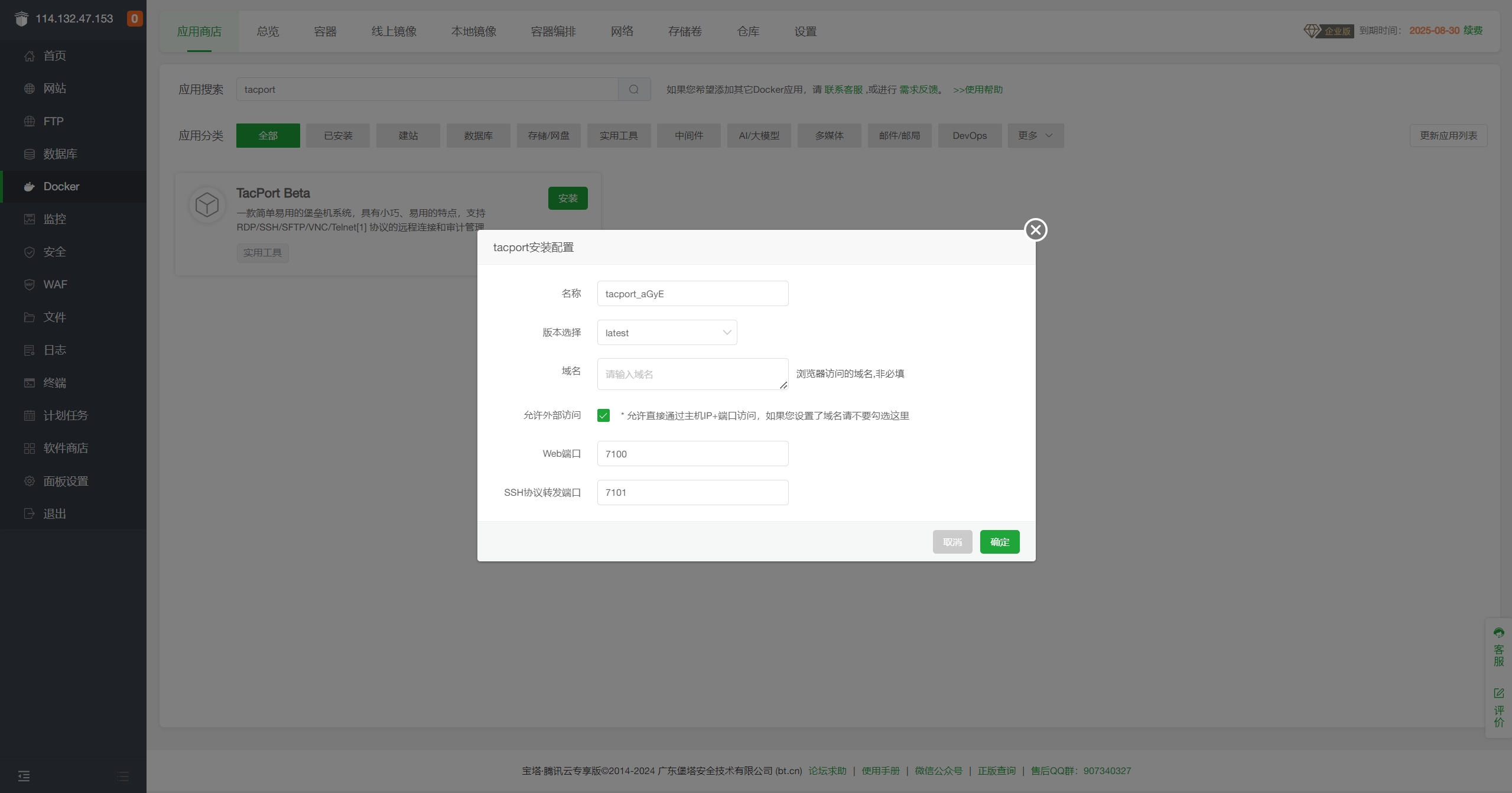Click the SSH协议转发端口 input field
1512x793 pixels.
692,492
